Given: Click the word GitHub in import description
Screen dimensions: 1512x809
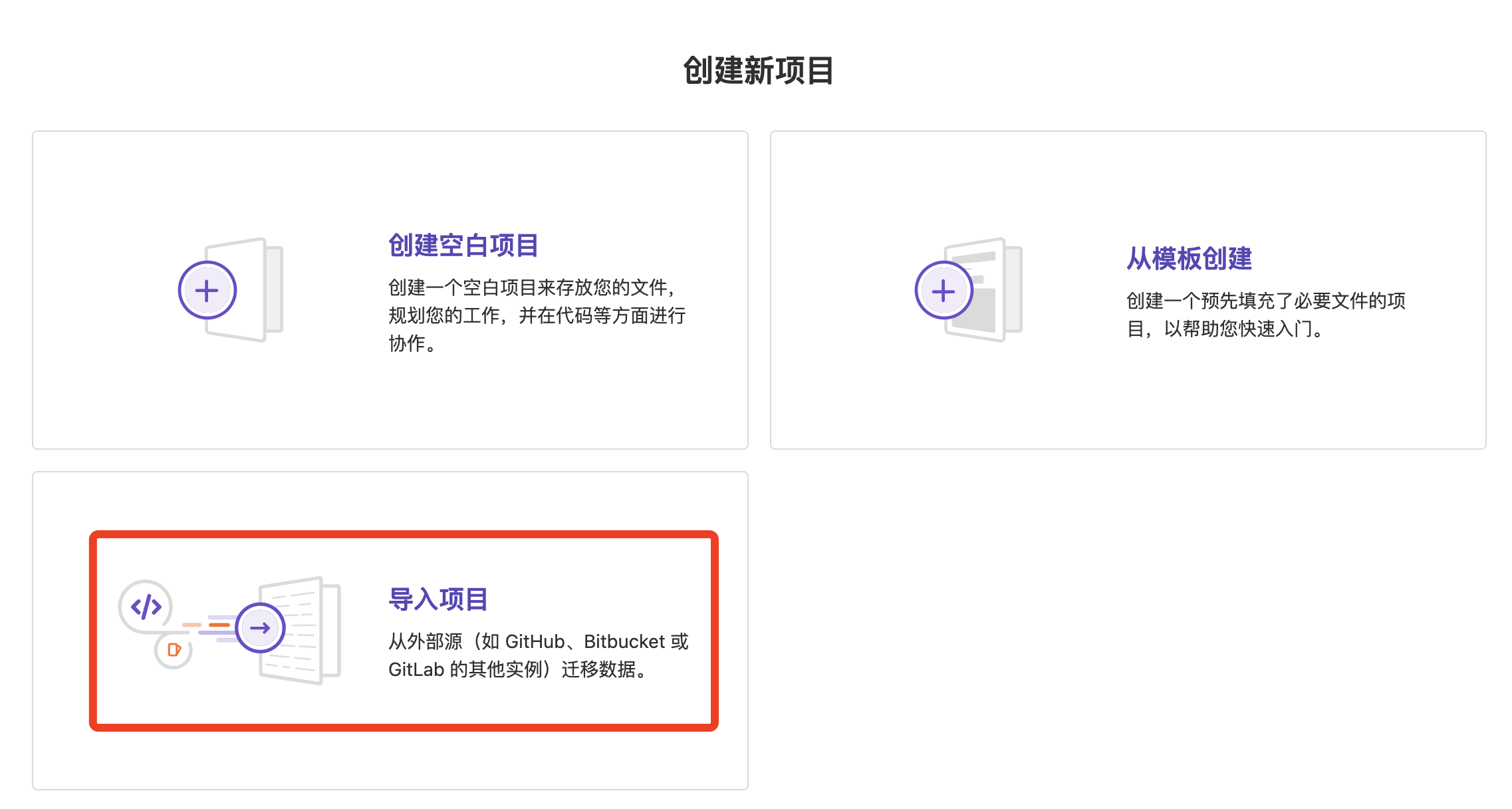Looking at the screenshot, I should (x=535, y=641).
